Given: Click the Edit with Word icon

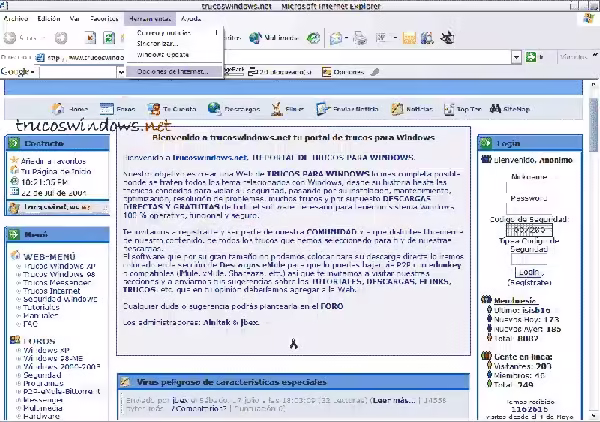Looking at the screenshot, I should (x=381, y=38).
